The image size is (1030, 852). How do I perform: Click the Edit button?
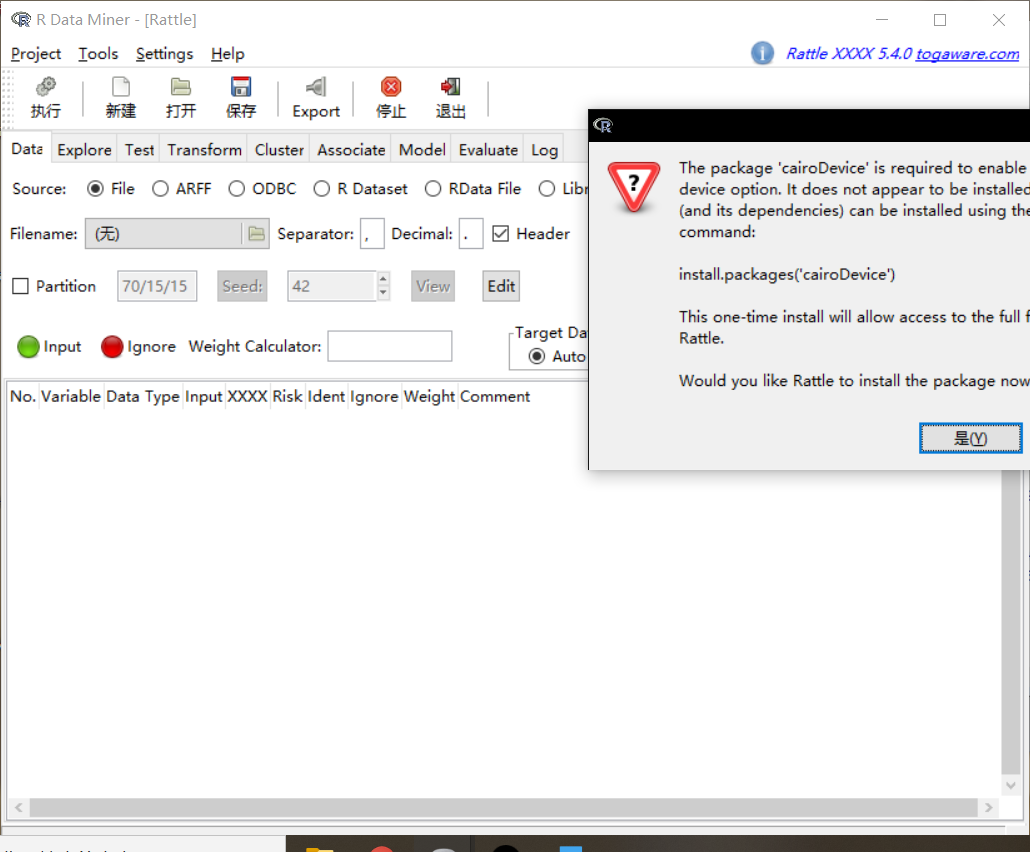pos(501,286)
